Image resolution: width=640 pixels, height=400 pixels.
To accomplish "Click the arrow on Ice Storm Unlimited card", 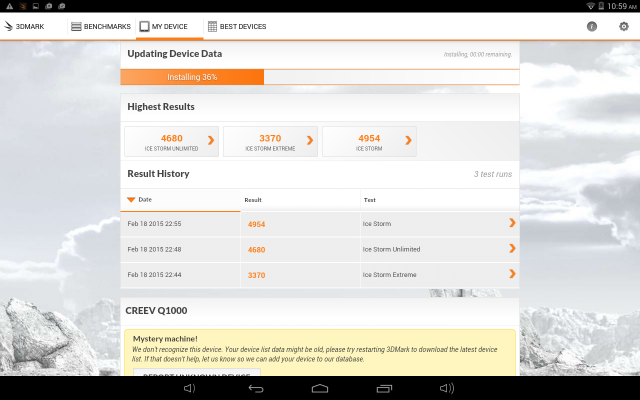I will 211,140.
